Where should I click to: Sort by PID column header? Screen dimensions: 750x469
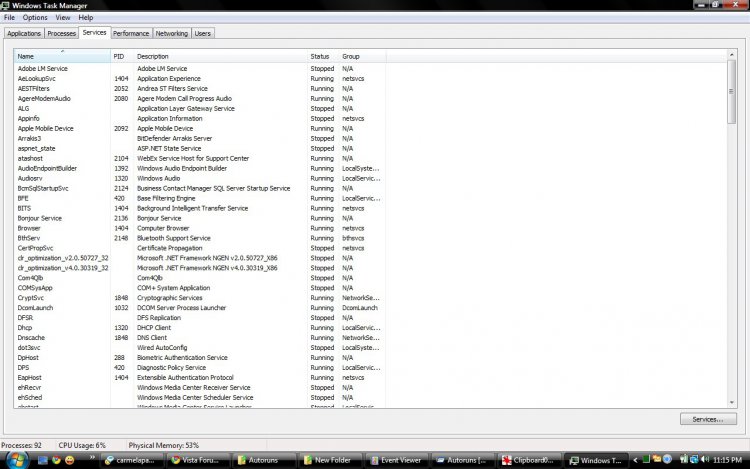tap(122, 56)
